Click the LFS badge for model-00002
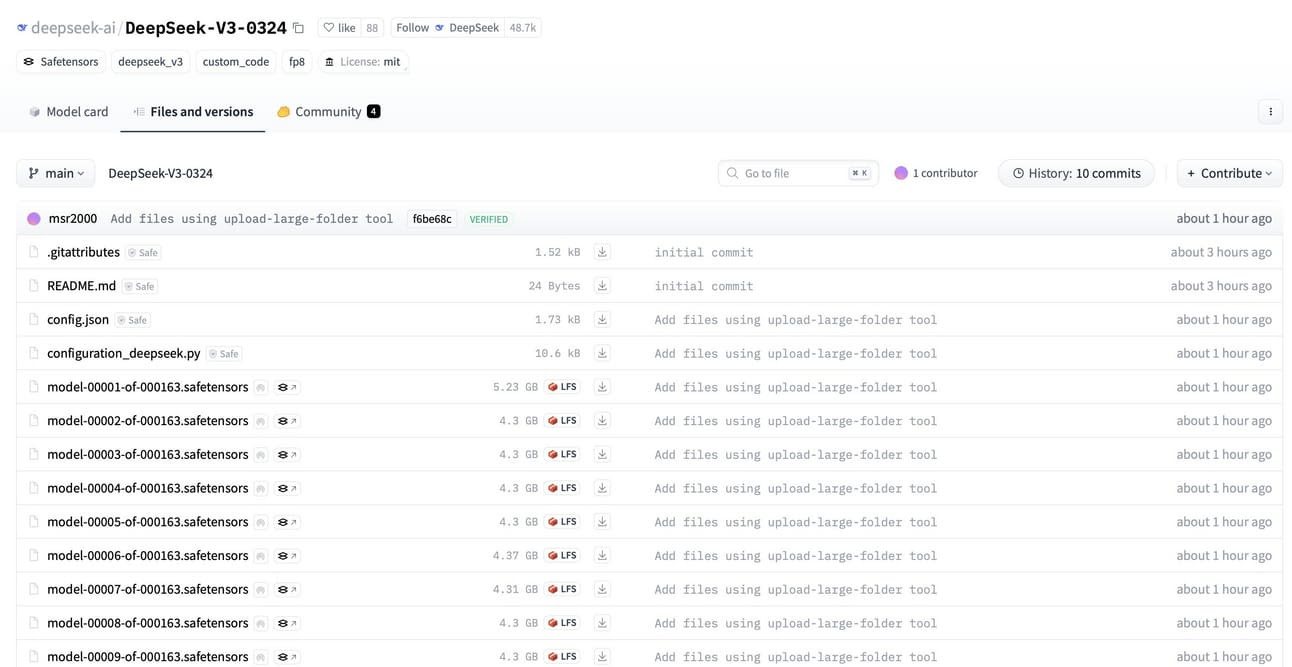This screenshot has width=1292, height=667. pyautogui.click(x=563, y=421)
